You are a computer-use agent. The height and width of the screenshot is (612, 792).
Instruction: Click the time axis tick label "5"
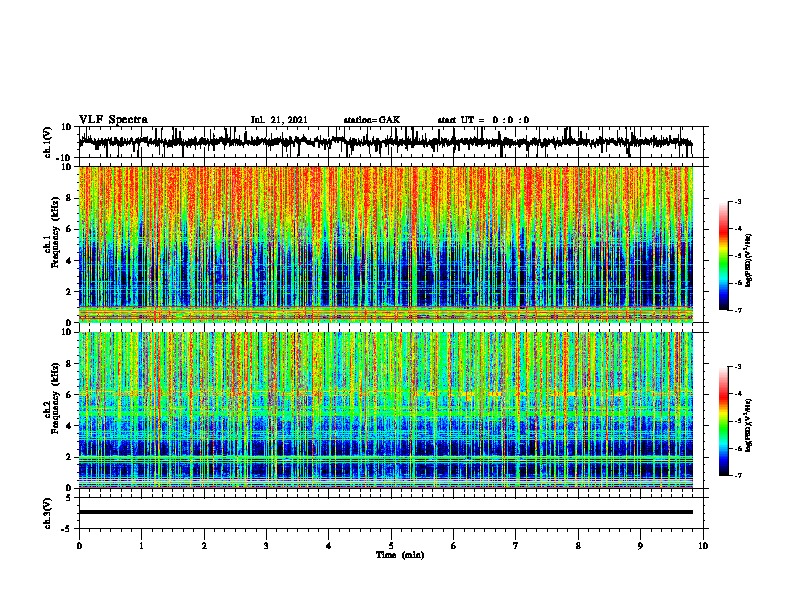391,546
